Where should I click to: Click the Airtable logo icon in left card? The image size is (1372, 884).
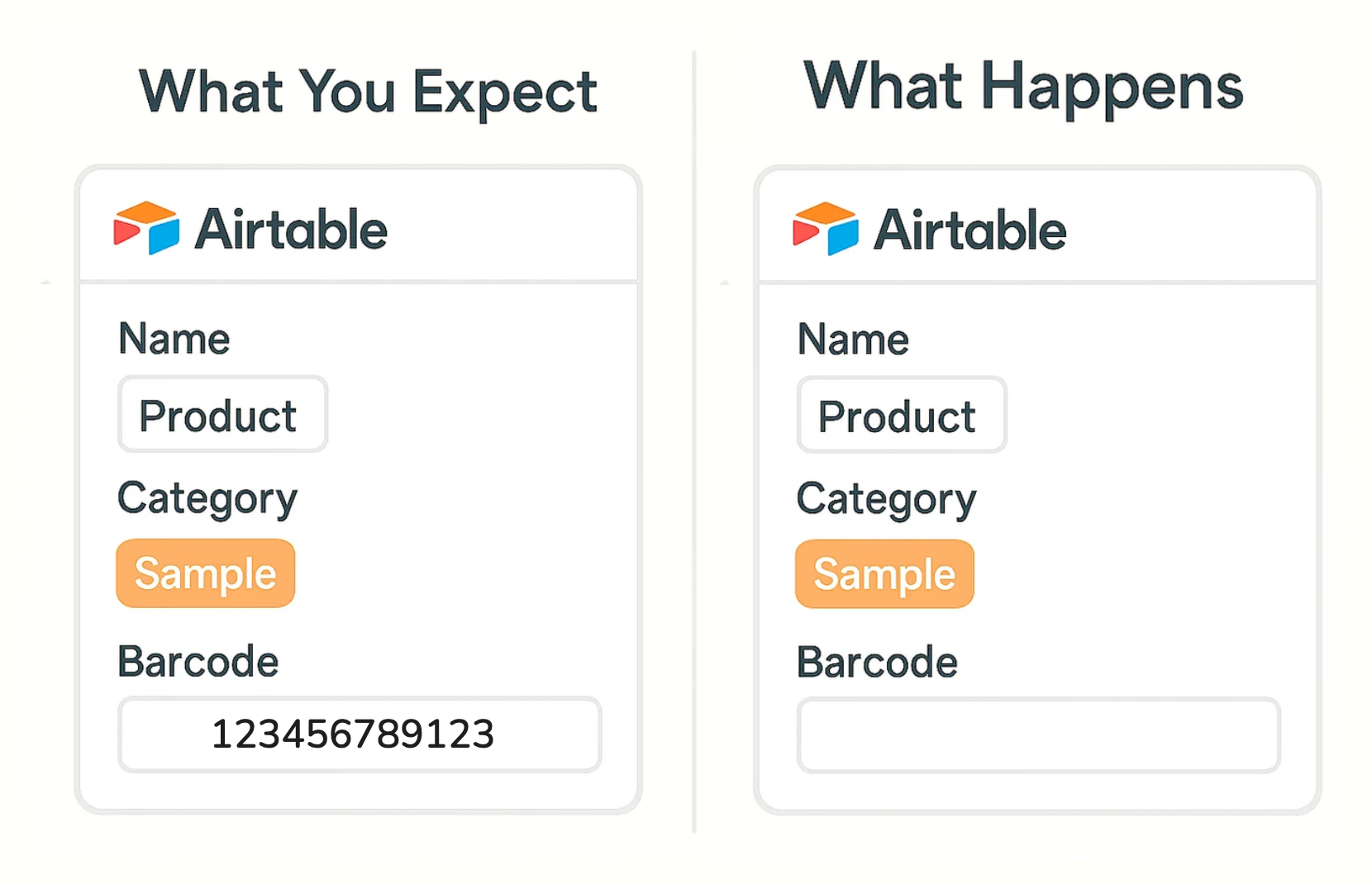[146, 227]
